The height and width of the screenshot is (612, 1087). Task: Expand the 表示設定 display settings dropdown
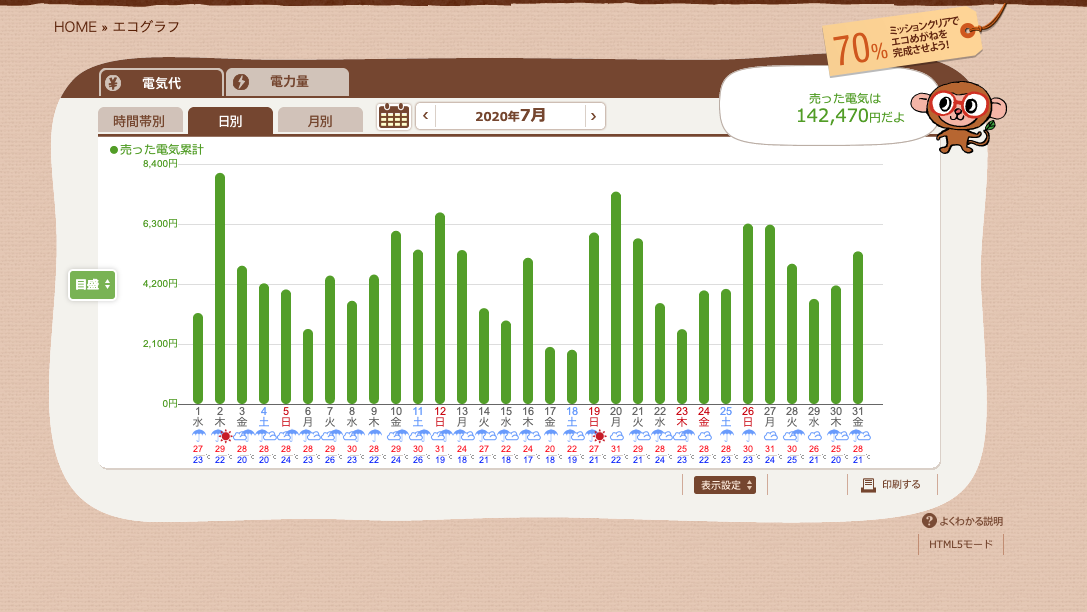[725, 485]
